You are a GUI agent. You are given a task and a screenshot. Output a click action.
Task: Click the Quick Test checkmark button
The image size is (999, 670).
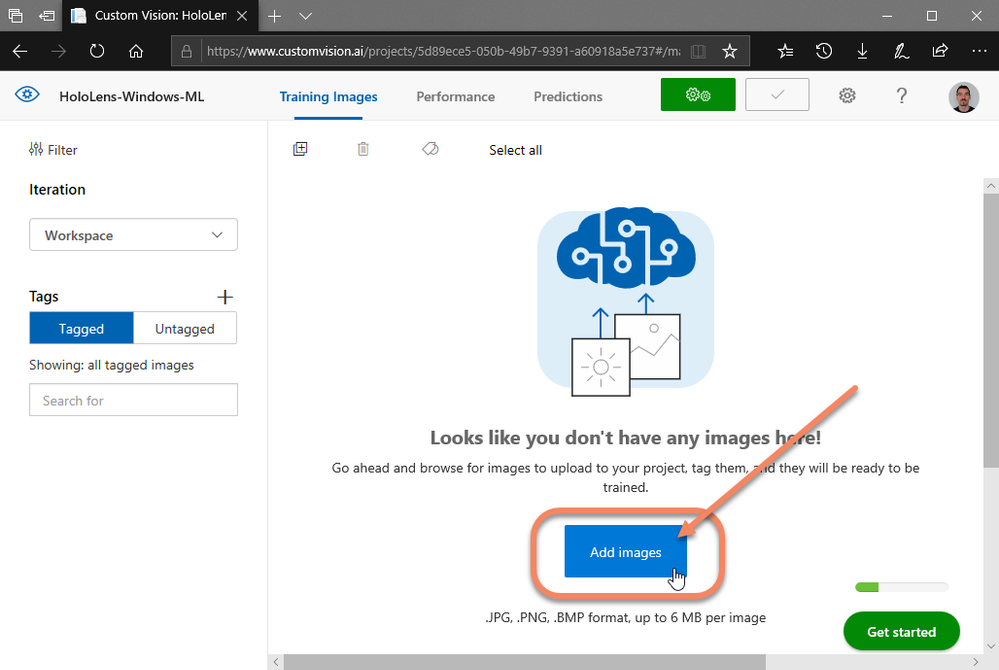777,95
